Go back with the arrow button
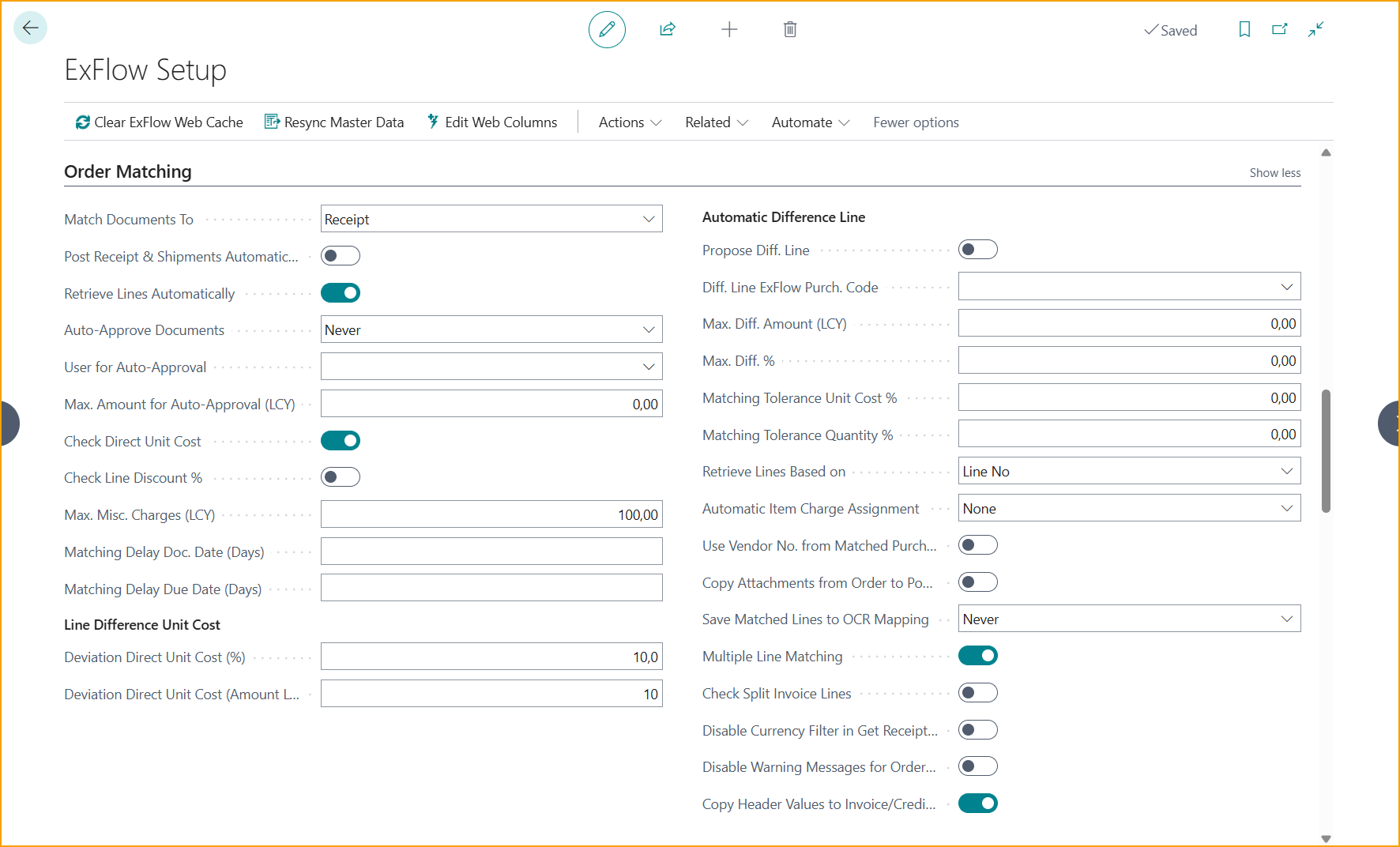Screen dimensions: 1400x847 coord(31,28)
